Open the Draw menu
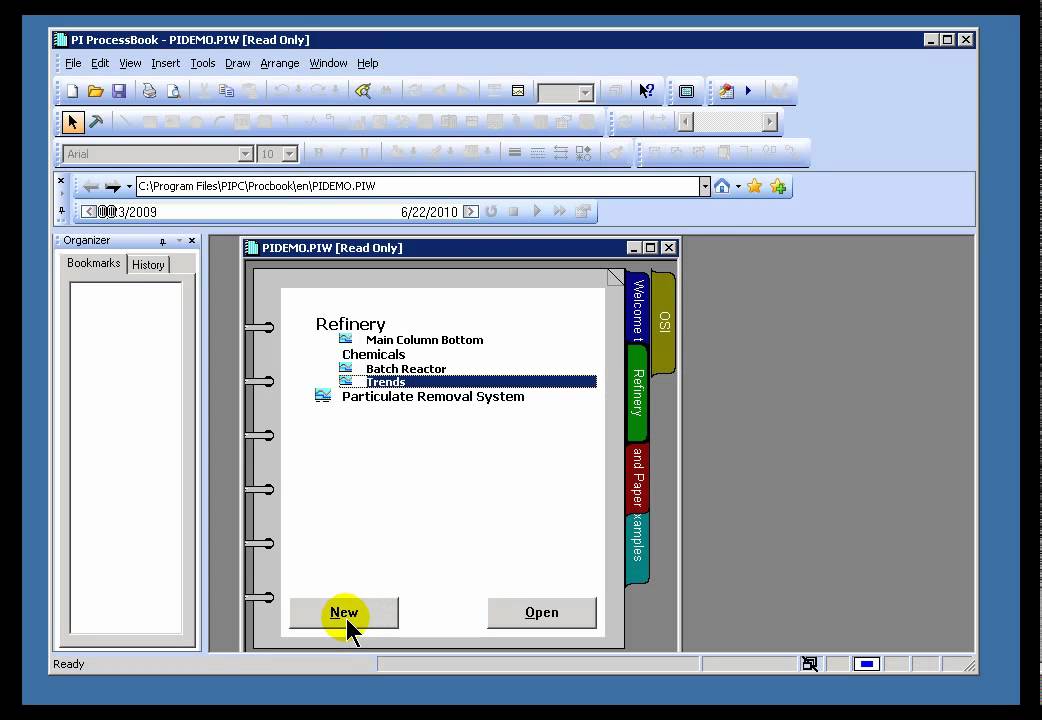 (x=237, y=63)
